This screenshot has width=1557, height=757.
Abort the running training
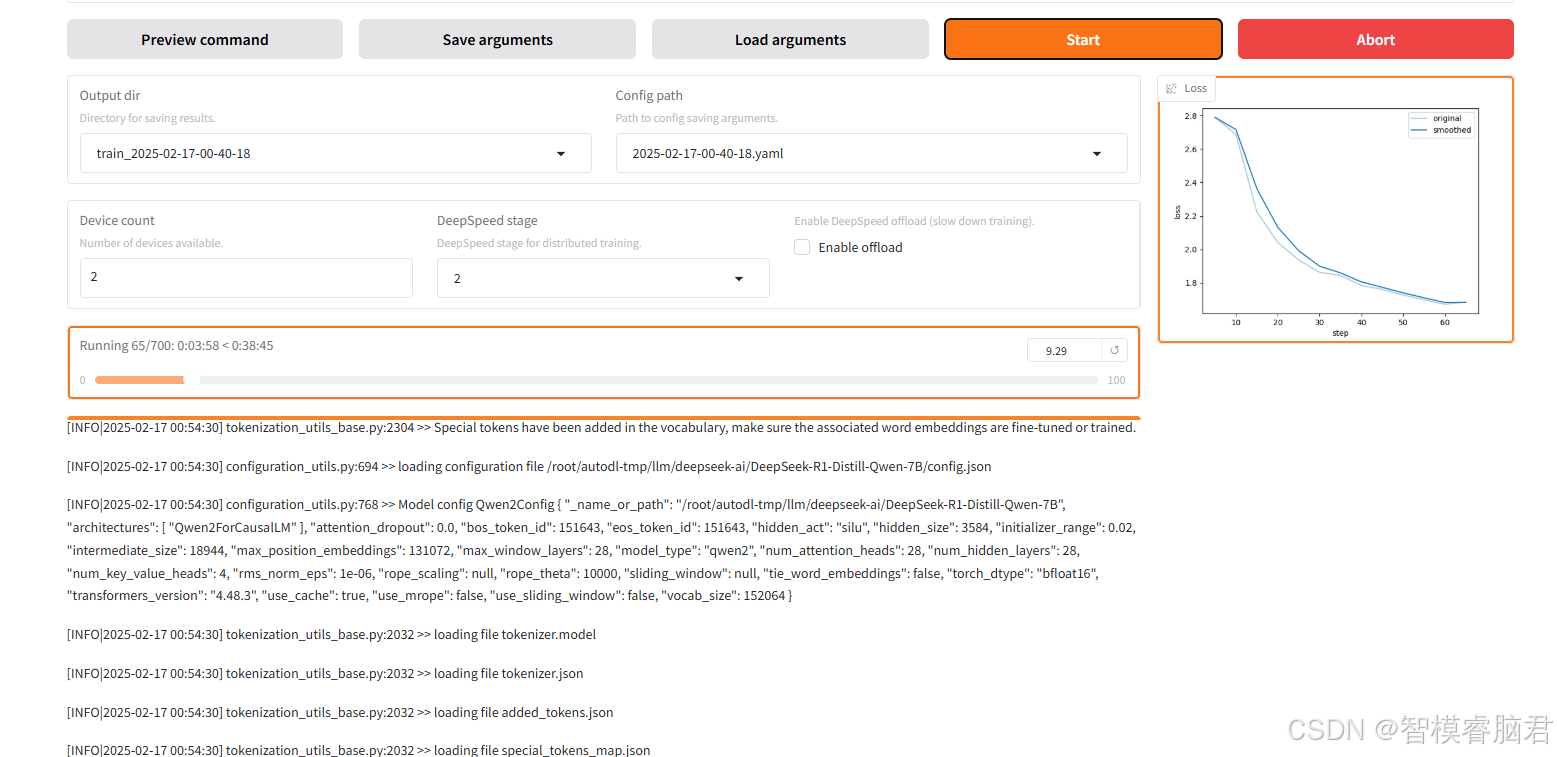tap(1375, 40)
